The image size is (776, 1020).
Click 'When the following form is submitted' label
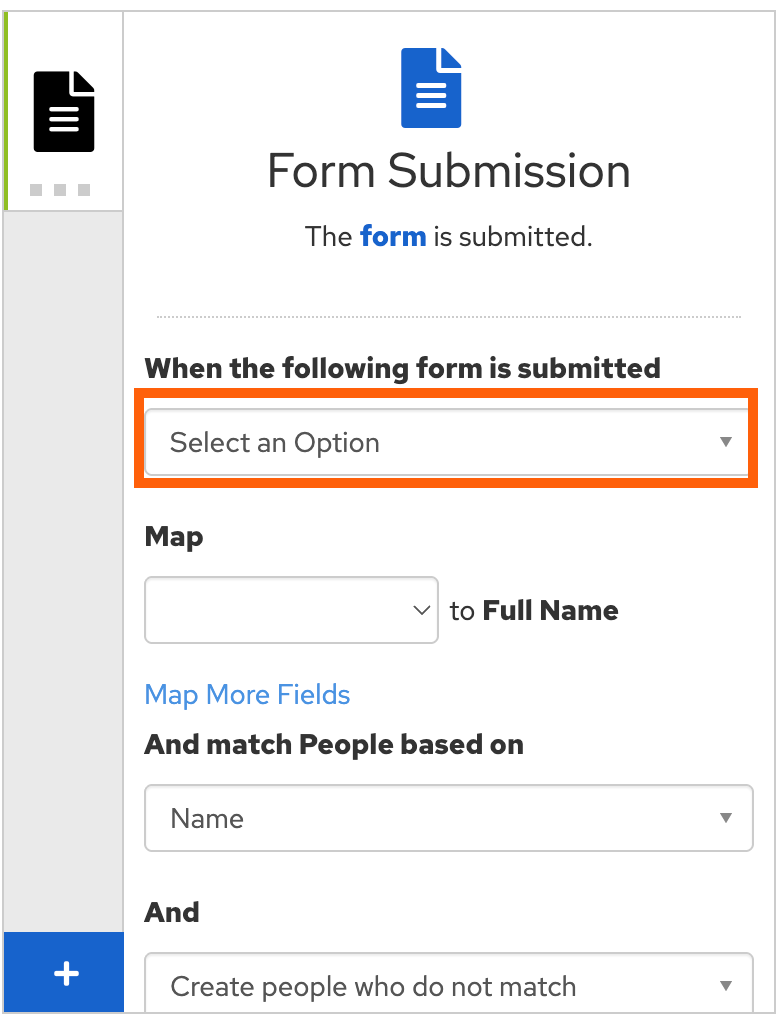click(402, 368)
